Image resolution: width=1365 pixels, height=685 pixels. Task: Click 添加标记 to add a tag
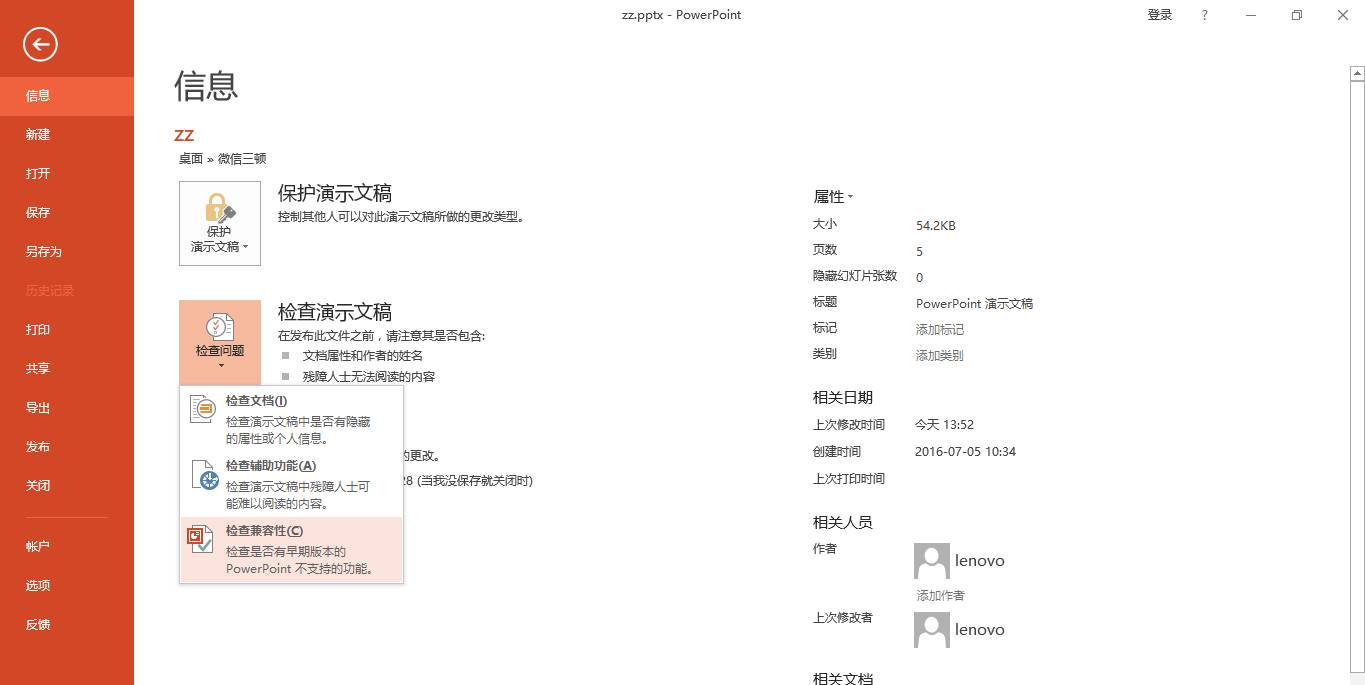938,329
